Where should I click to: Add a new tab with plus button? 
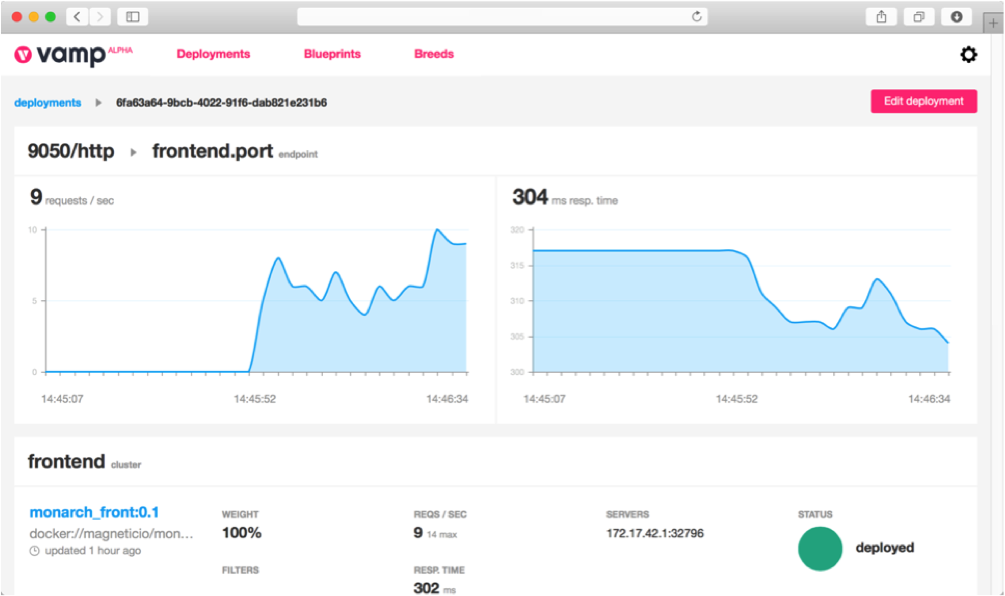(x=993, y=23)
